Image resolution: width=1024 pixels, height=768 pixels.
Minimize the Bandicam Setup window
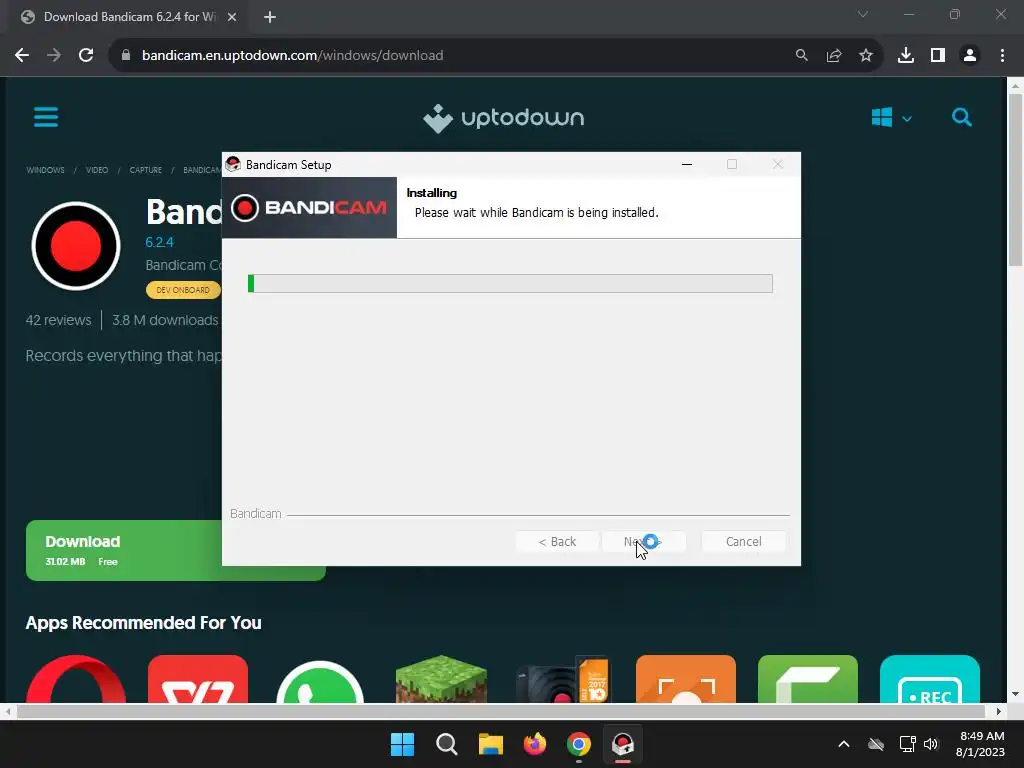[686, 165]
